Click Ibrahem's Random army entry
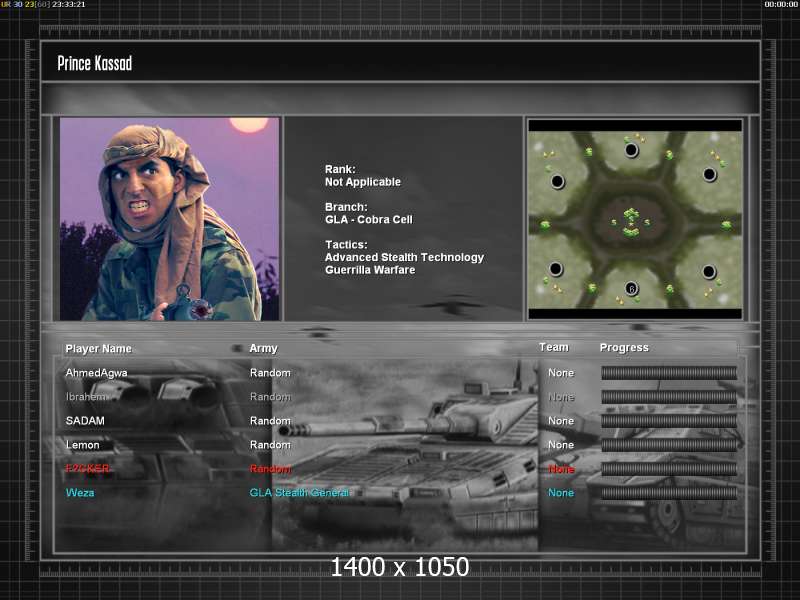The width and height of the screenshot is (800, 600). coord(270,396)
